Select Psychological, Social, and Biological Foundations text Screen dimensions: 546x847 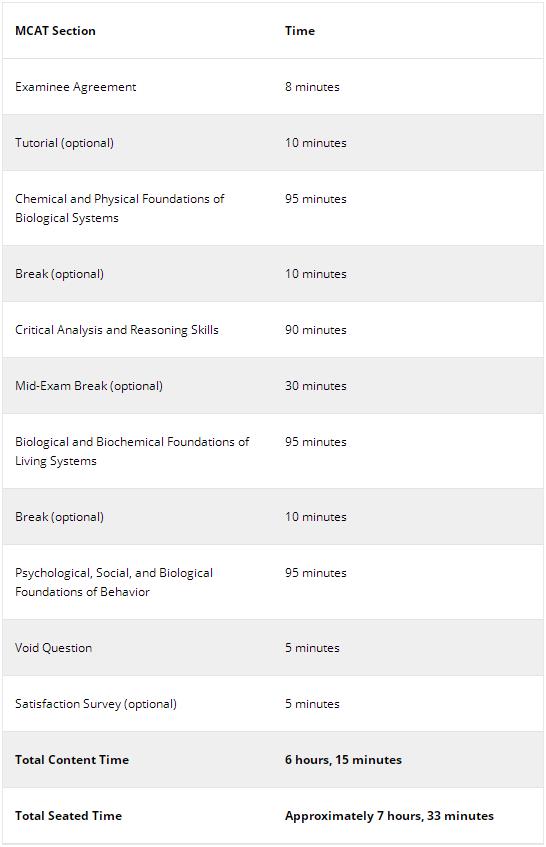pos(114,582)
